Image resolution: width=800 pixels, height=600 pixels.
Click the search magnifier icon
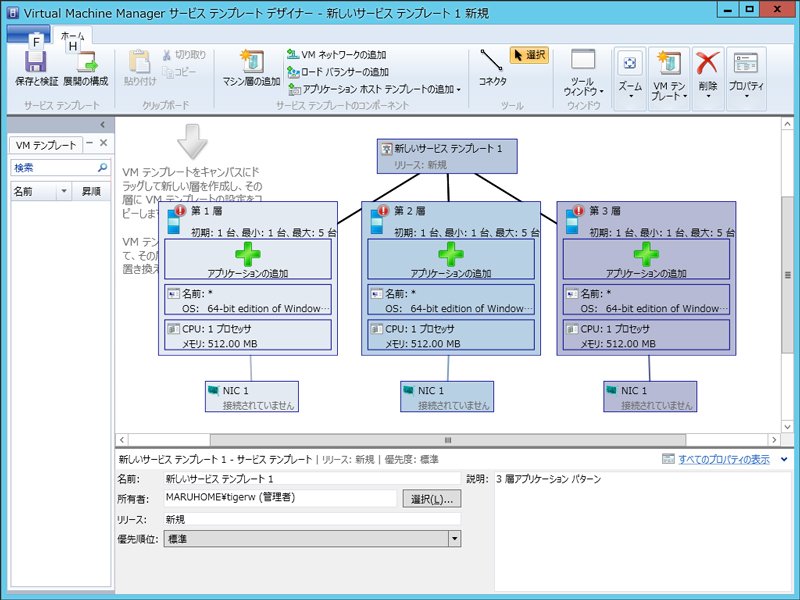[102, 167]
